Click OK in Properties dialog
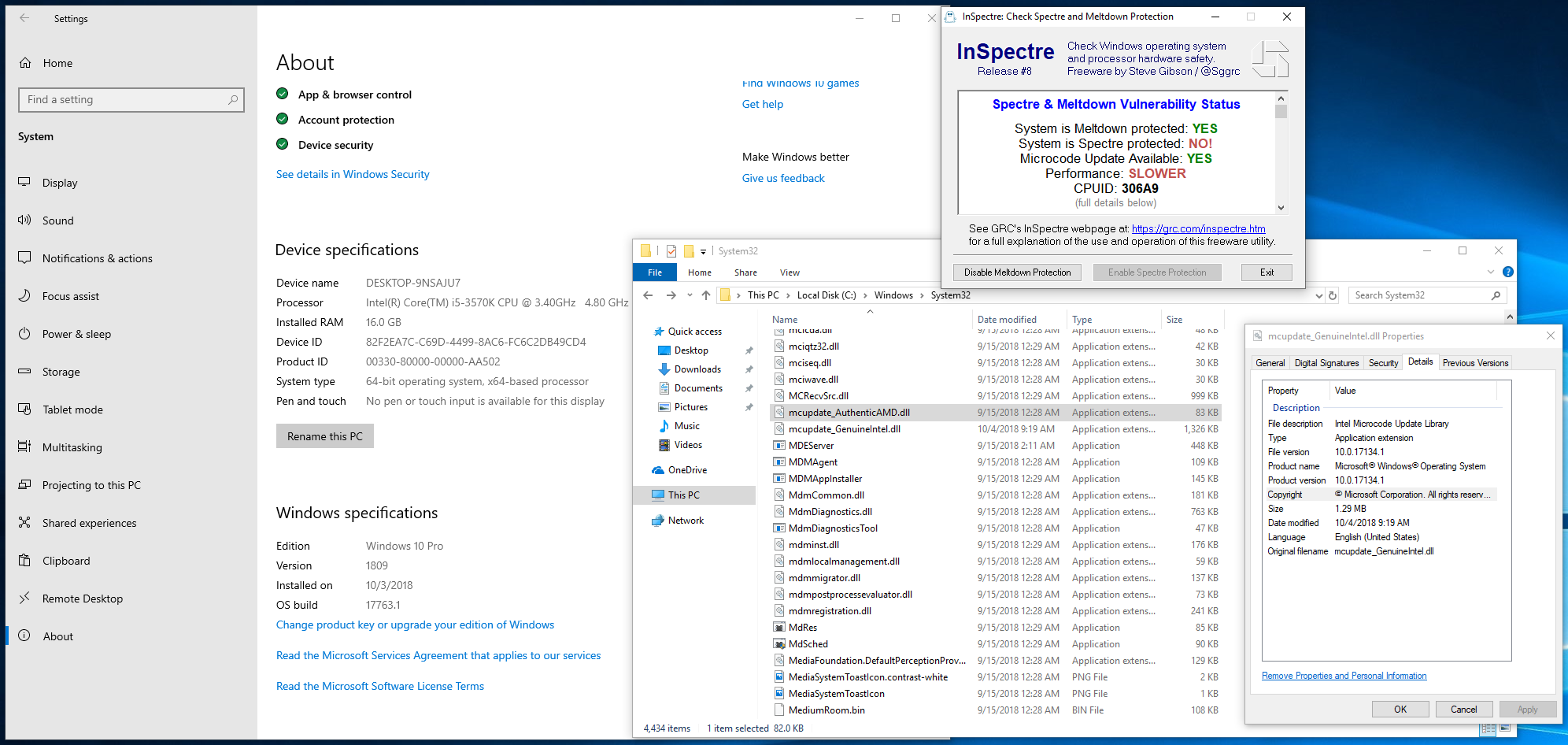Viewport: 1568px width, 745px height. (1400, 710)
